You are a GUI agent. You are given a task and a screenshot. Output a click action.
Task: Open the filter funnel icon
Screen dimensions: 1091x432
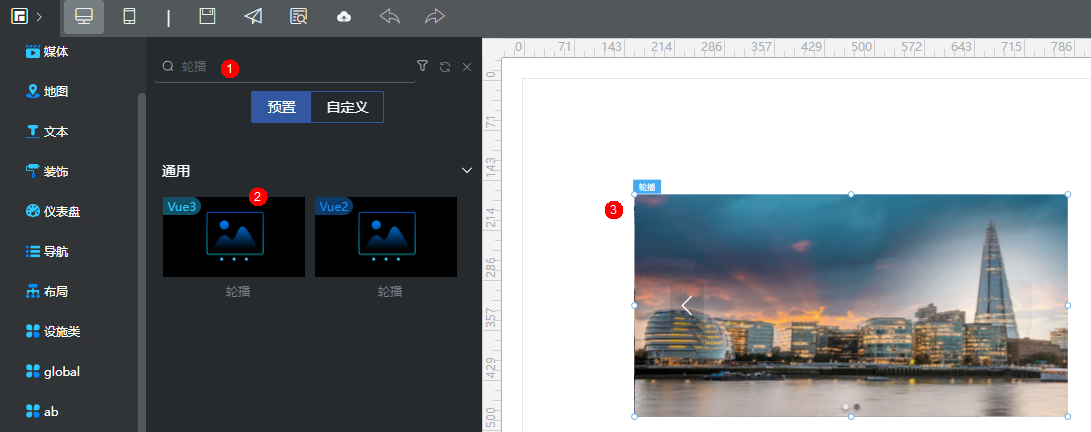pyautogui.click(x=422, y=66)
